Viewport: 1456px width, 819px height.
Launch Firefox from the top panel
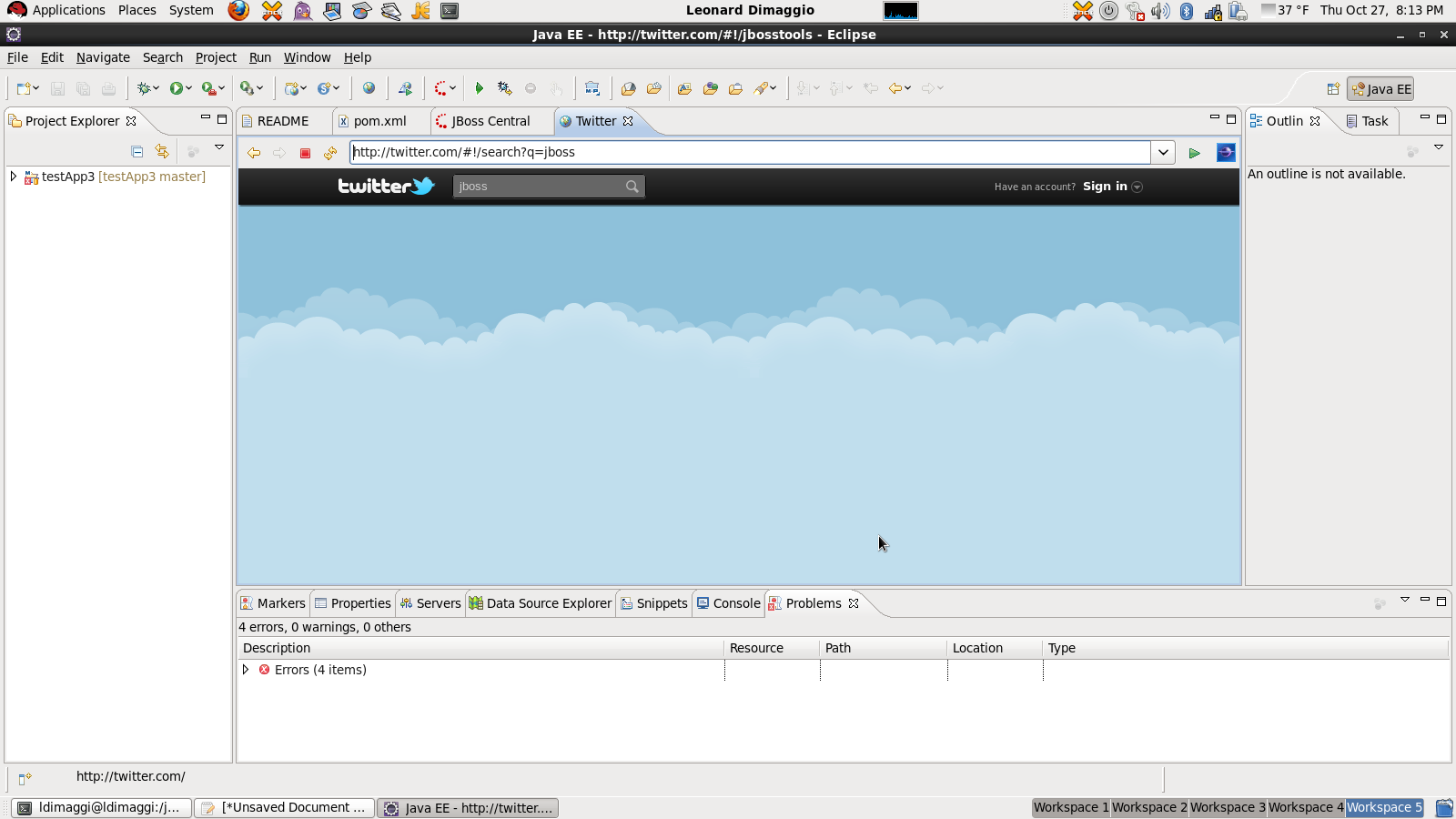238,11
